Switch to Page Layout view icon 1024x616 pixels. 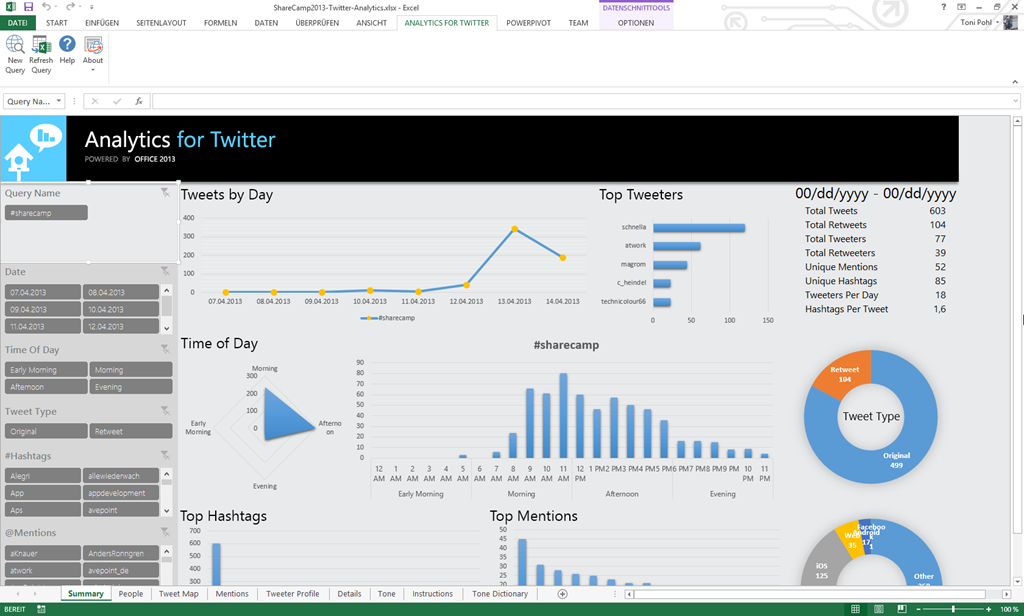879,609
